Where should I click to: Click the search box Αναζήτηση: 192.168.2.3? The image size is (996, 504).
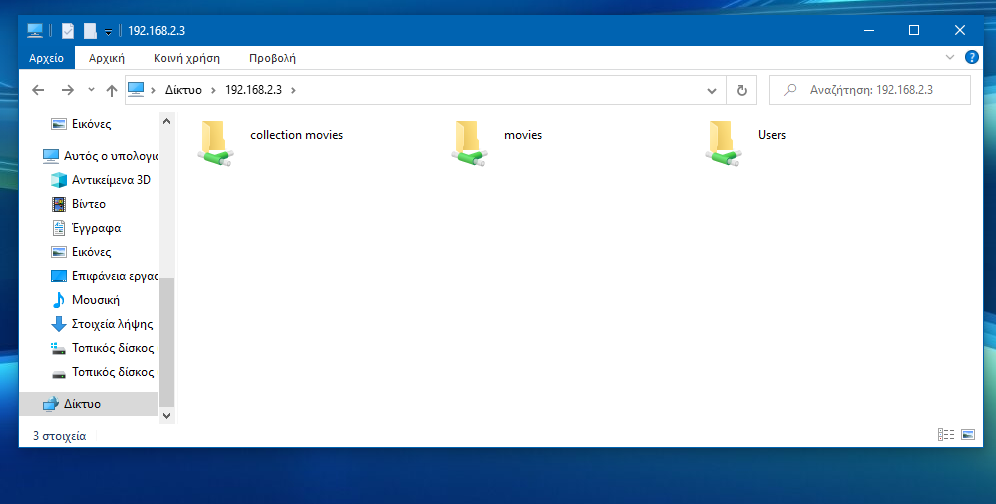[x=870, y=90]
